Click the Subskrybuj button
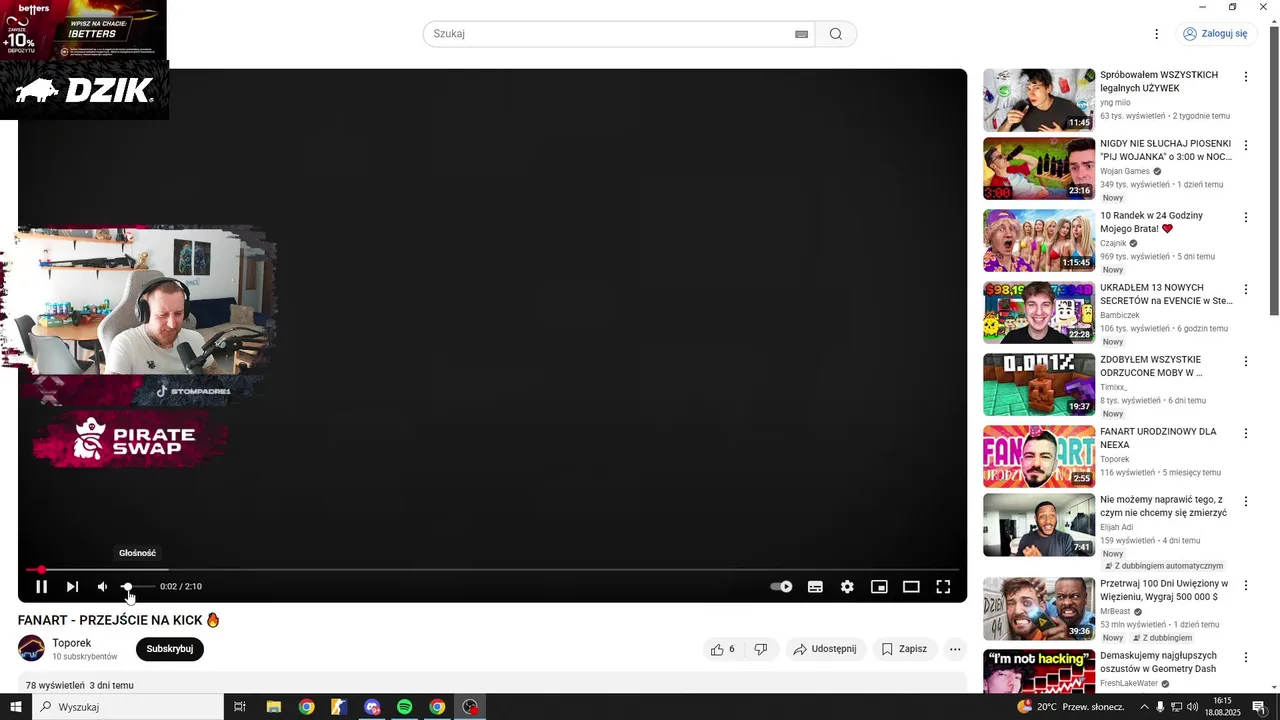Screen dimensions: 1280x720 [x=170, y=649]
